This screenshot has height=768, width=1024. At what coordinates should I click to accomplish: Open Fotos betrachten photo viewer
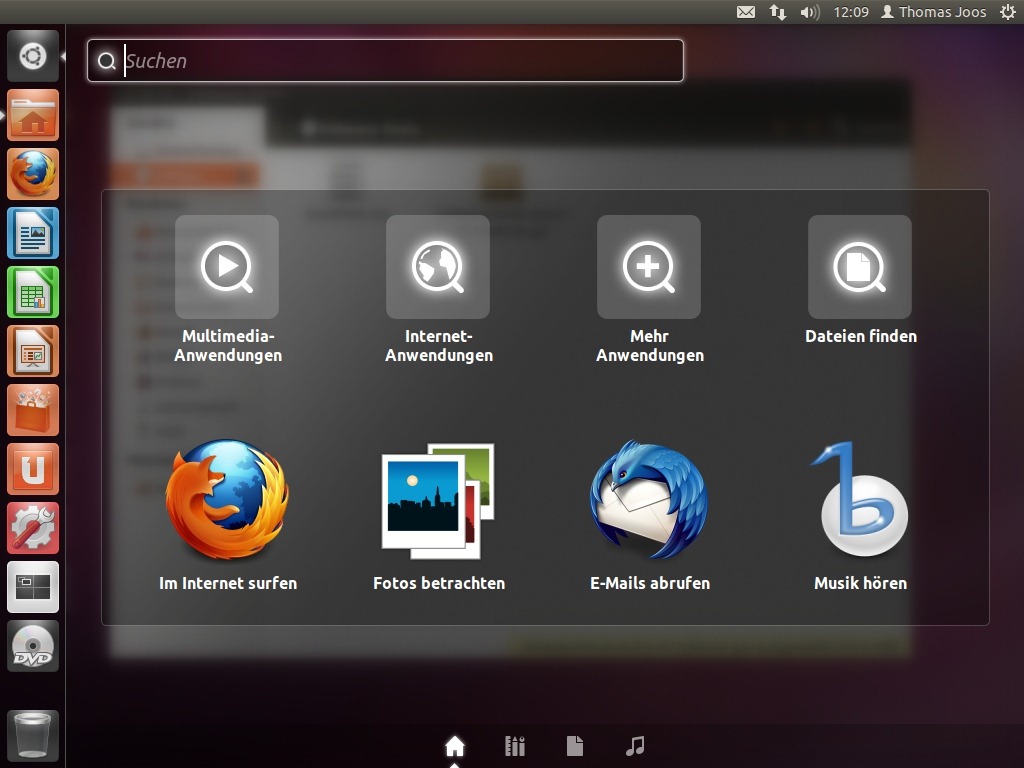[438, 500]
